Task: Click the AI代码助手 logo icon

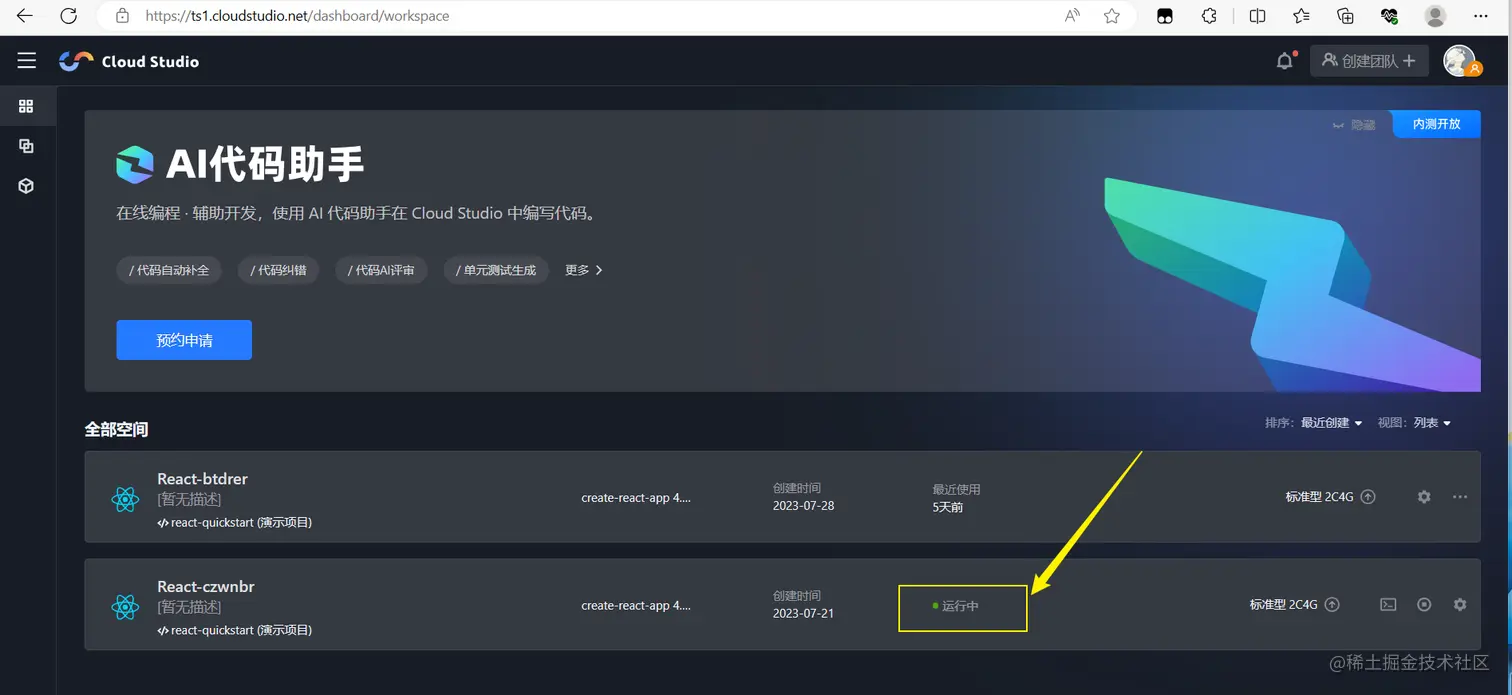Action: (135, 165)
